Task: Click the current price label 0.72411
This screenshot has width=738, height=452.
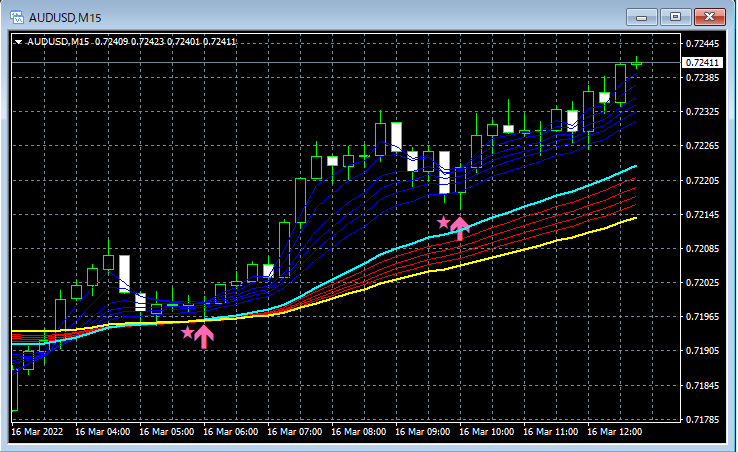Action: point(702,63)
